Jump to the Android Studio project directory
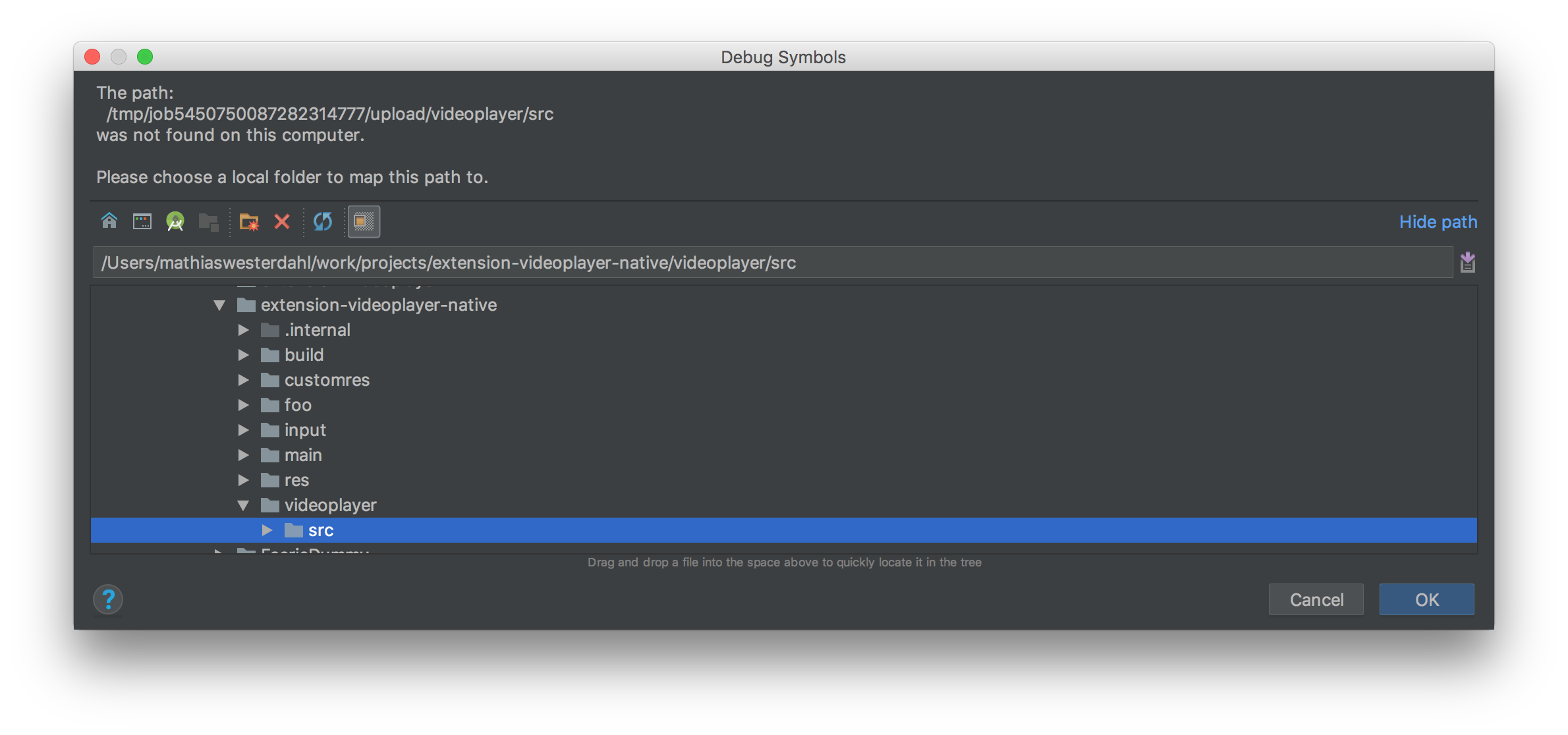 175,221
